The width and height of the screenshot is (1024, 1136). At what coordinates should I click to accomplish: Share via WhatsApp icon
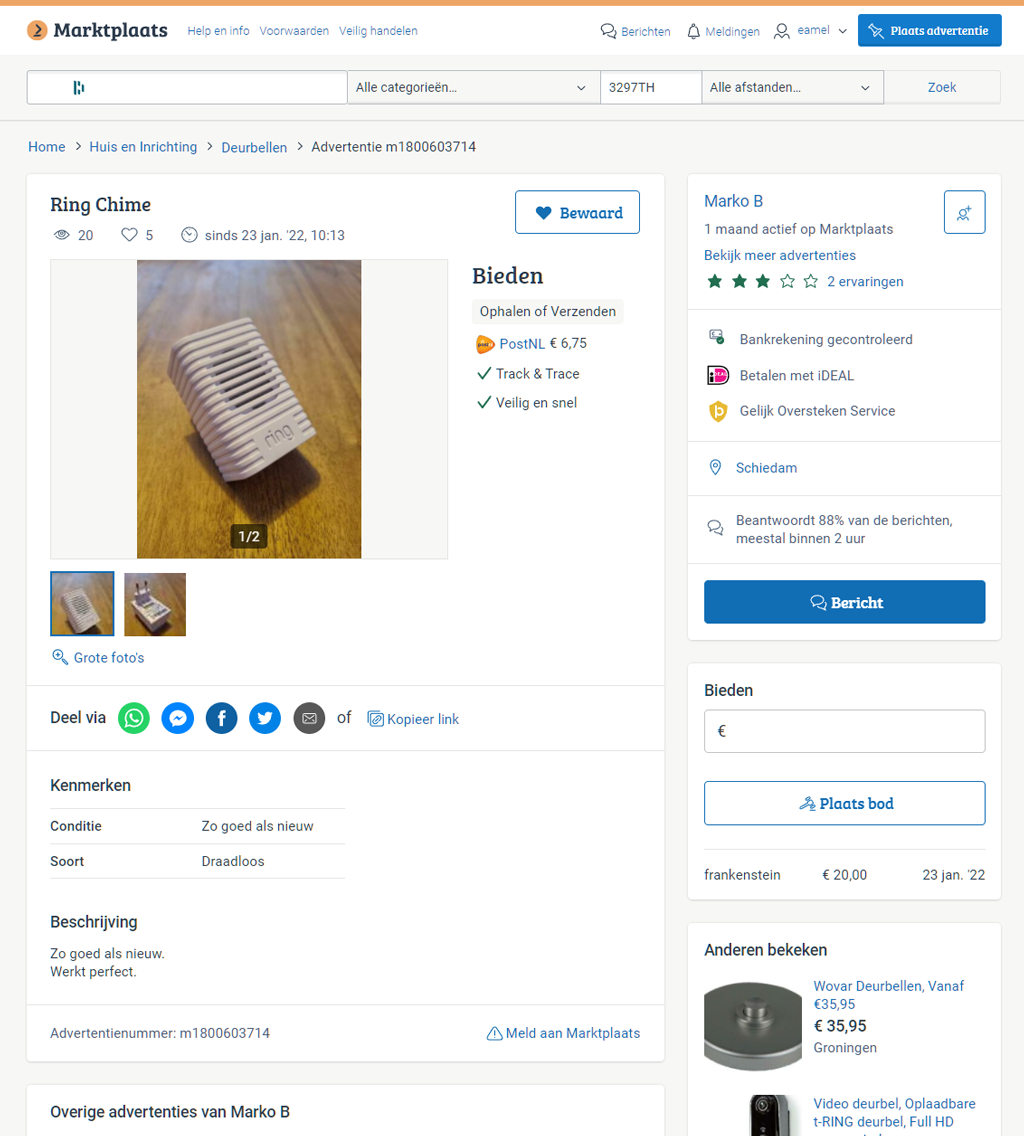point(134,719)
